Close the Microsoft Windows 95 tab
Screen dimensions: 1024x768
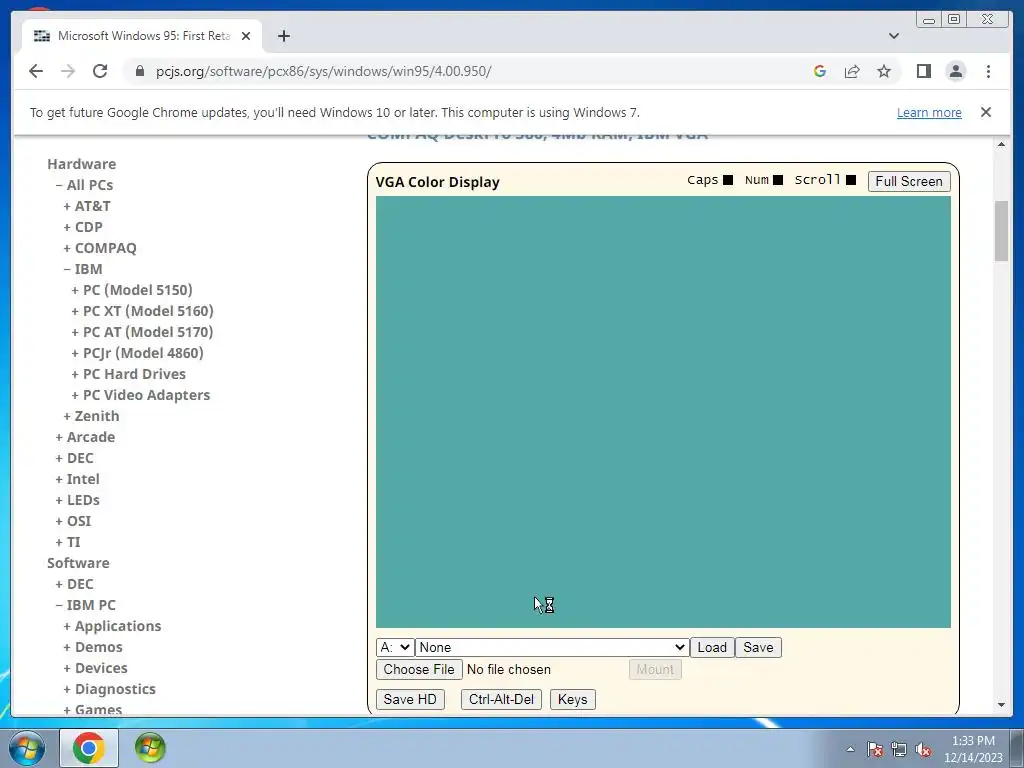click(x=246, y=36)
